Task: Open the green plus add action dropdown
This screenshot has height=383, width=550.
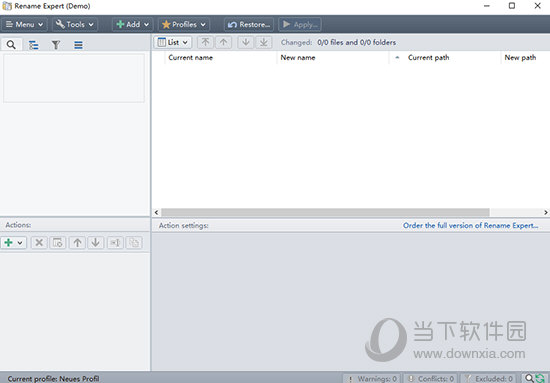Action: click(14, 242)
